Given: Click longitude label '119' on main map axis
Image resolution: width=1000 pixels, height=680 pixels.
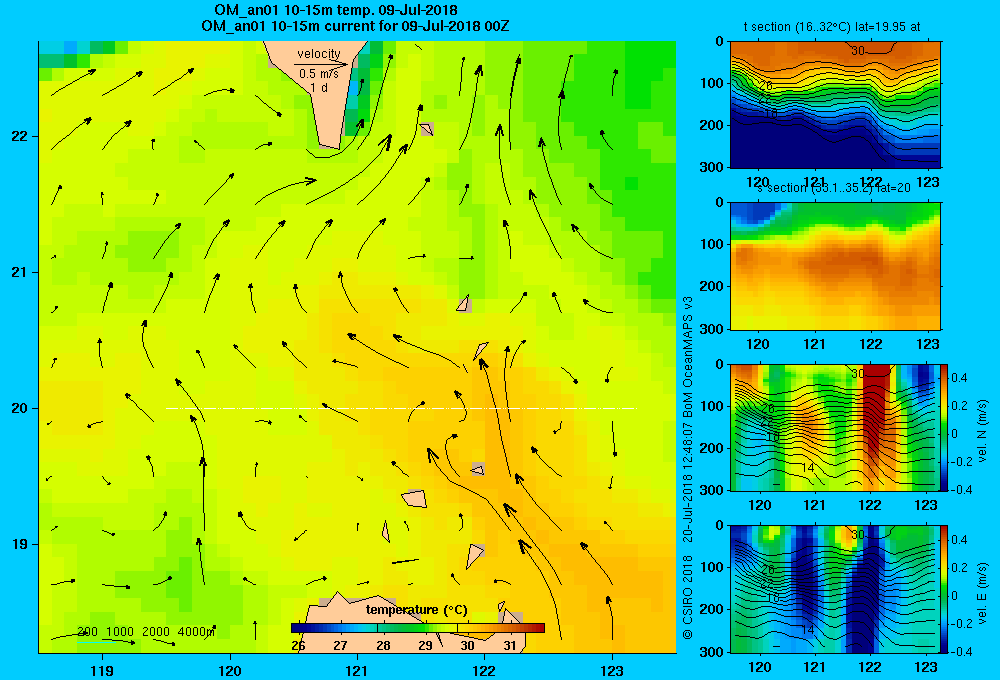Looking at the screenshot, I should [102, 670].
